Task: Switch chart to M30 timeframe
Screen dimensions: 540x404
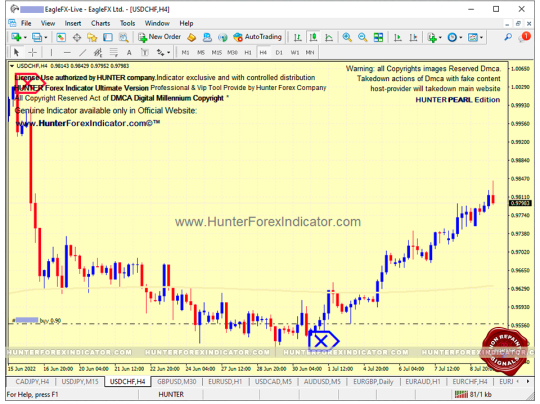Action: (x=232, y=52)
